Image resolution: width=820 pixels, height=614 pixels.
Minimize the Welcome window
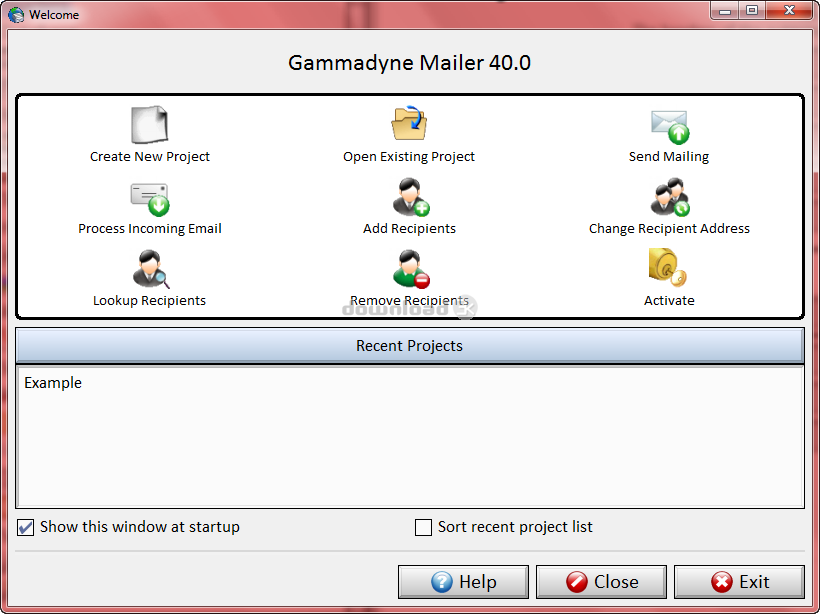[x=724, y=10]
